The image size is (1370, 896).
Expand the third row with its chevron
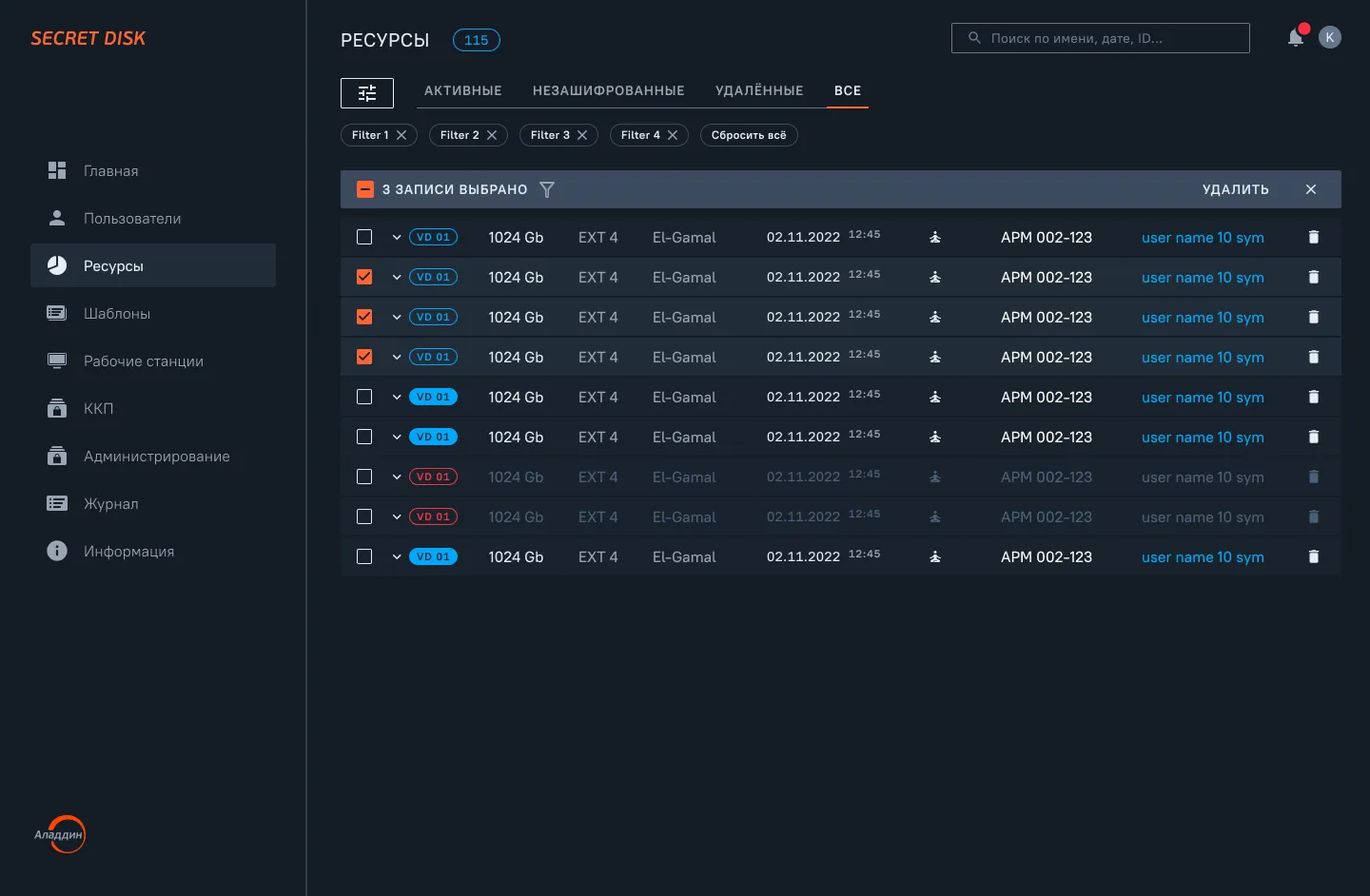[x=397, y=318]
